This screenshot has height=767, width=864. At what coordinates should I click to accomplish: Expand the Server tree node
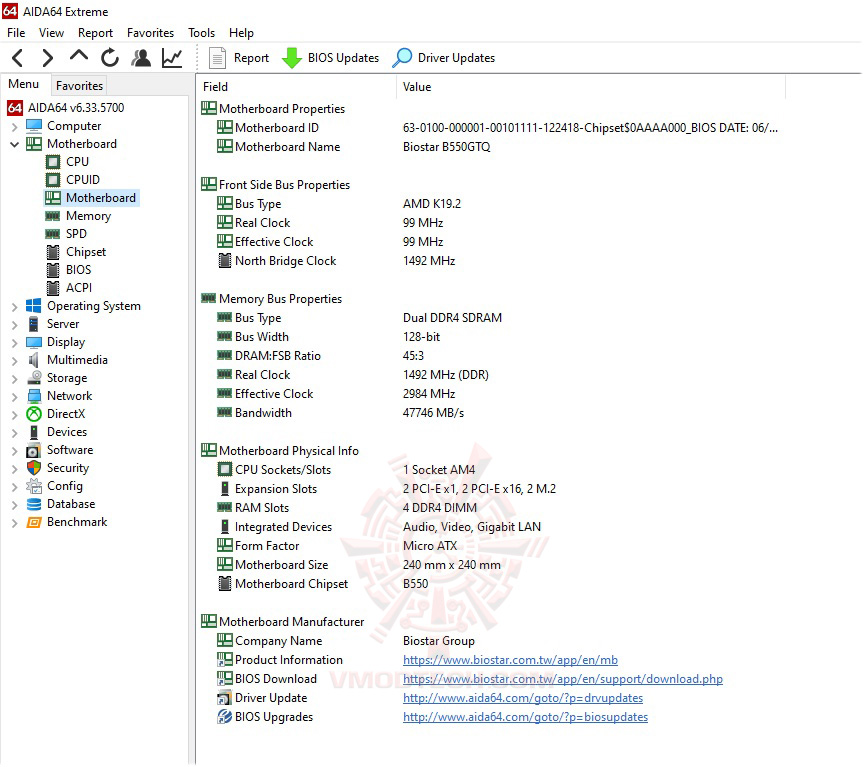pos(15,325)
